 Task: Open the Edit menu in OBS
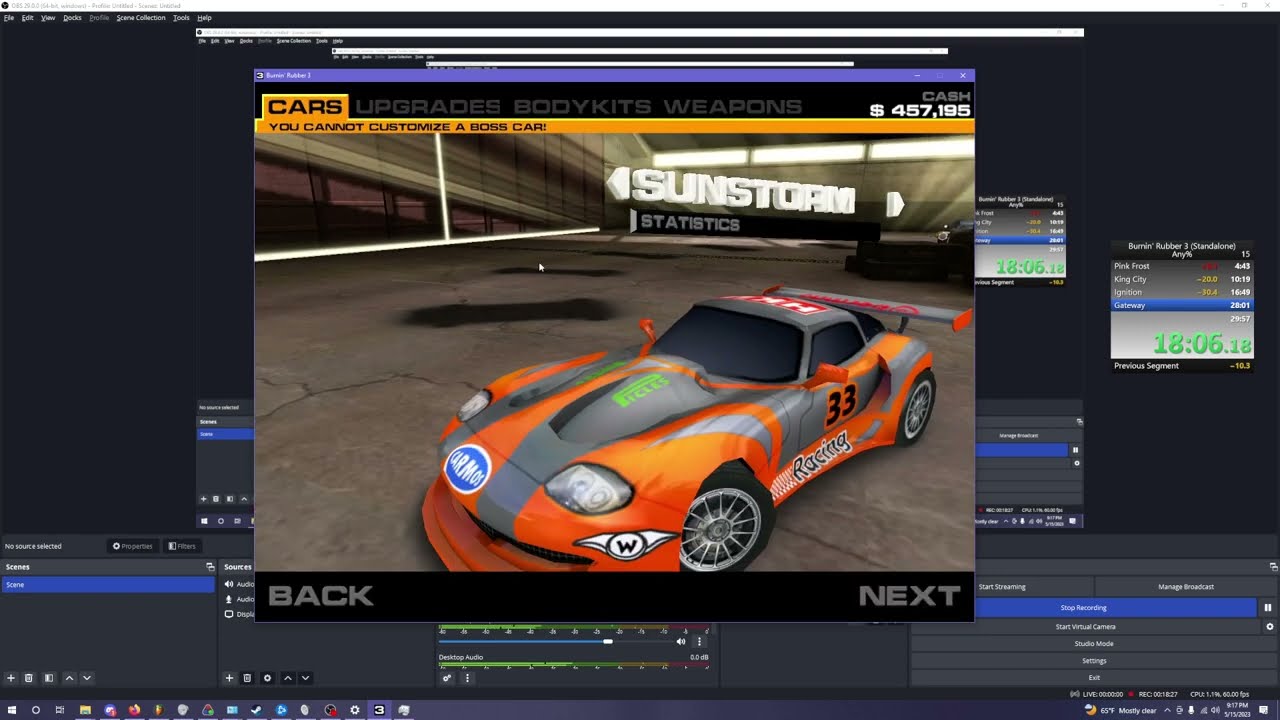pos(27,18)
